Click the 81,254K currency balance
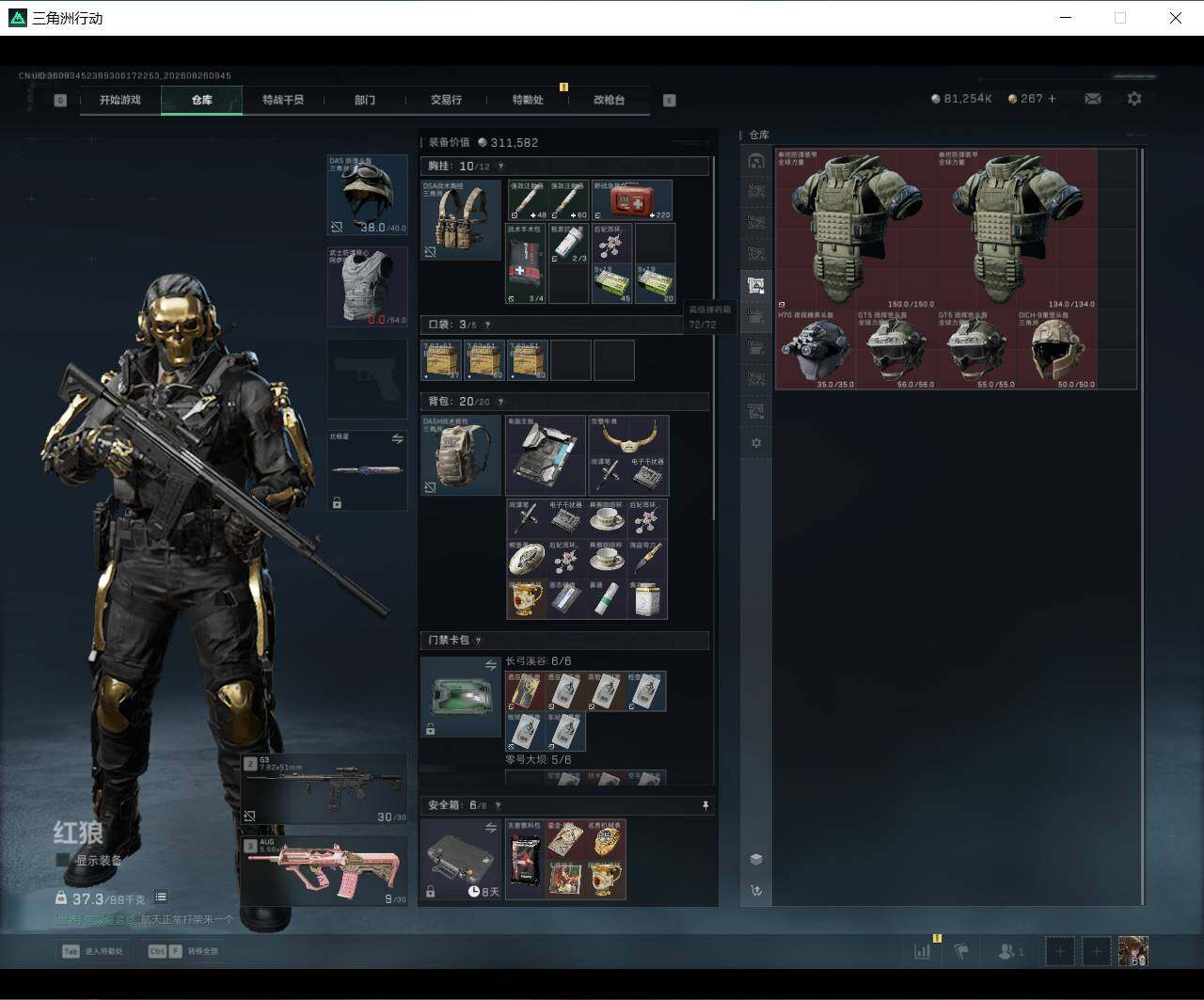 (961, 99)
